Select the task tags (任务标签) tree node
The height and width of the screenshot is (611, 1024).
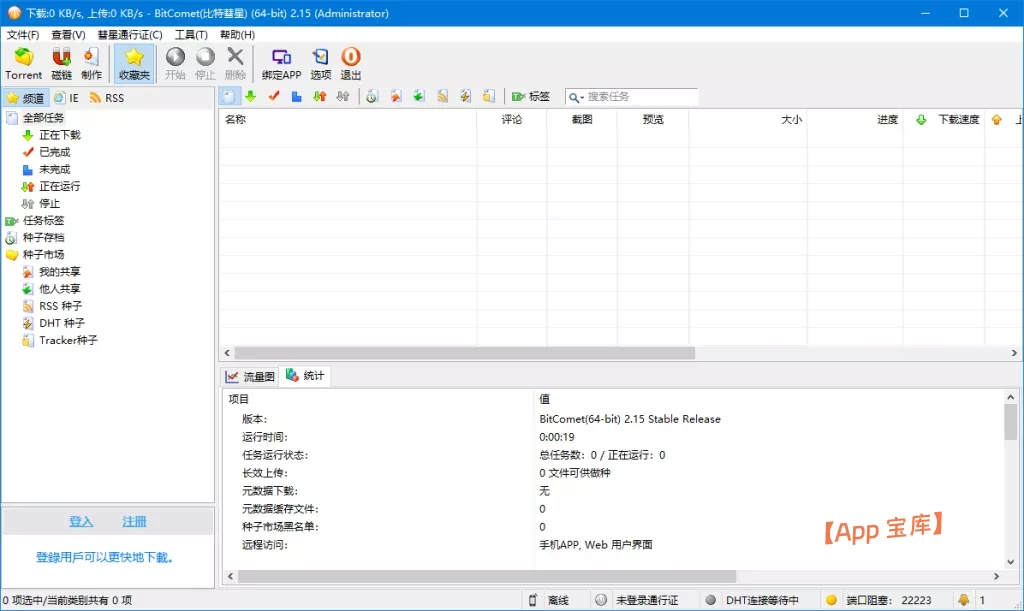(x=43, y=220)
